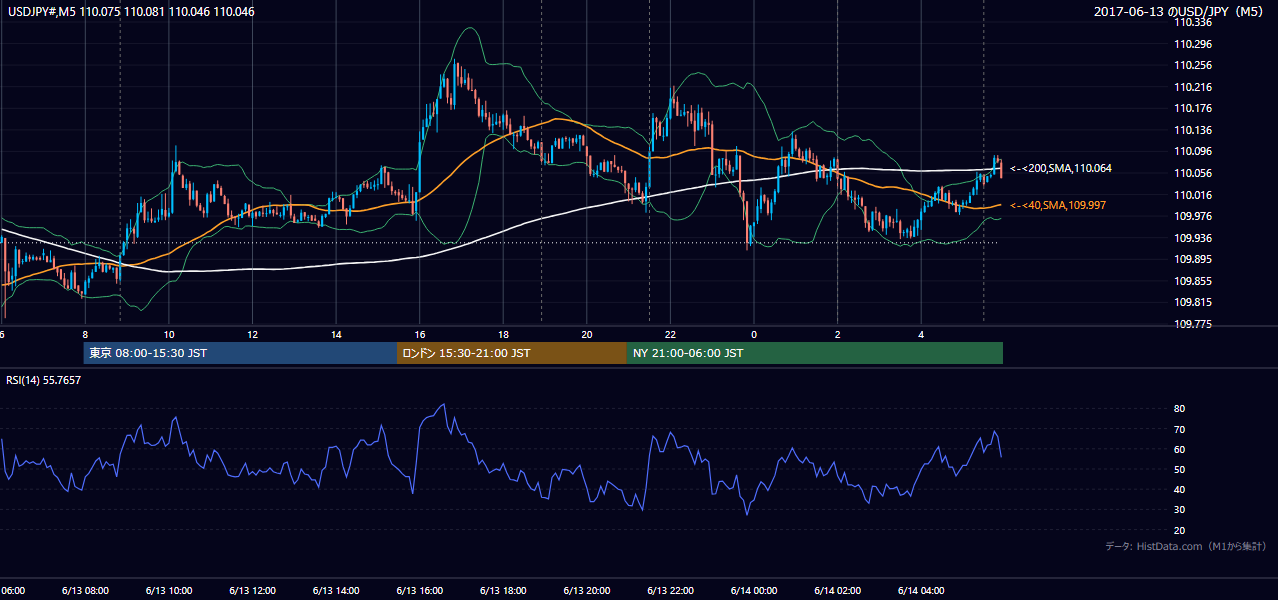Click the 6/14 04:00 time axis label
This screenshot has width=1278, height=600.
tap(921, 590)
